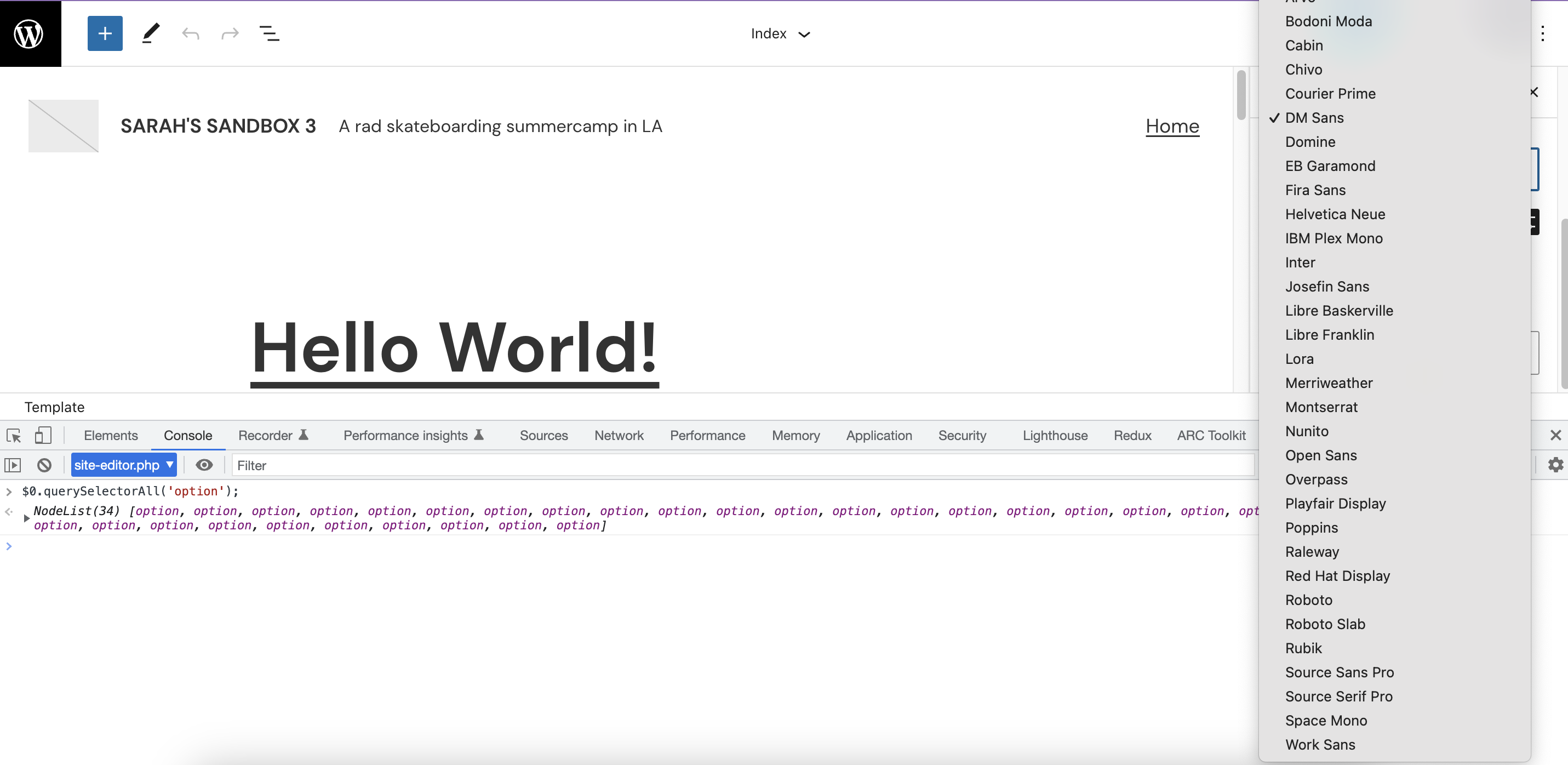
Task: Switch to the Network tab
Action: pos(619,436)
